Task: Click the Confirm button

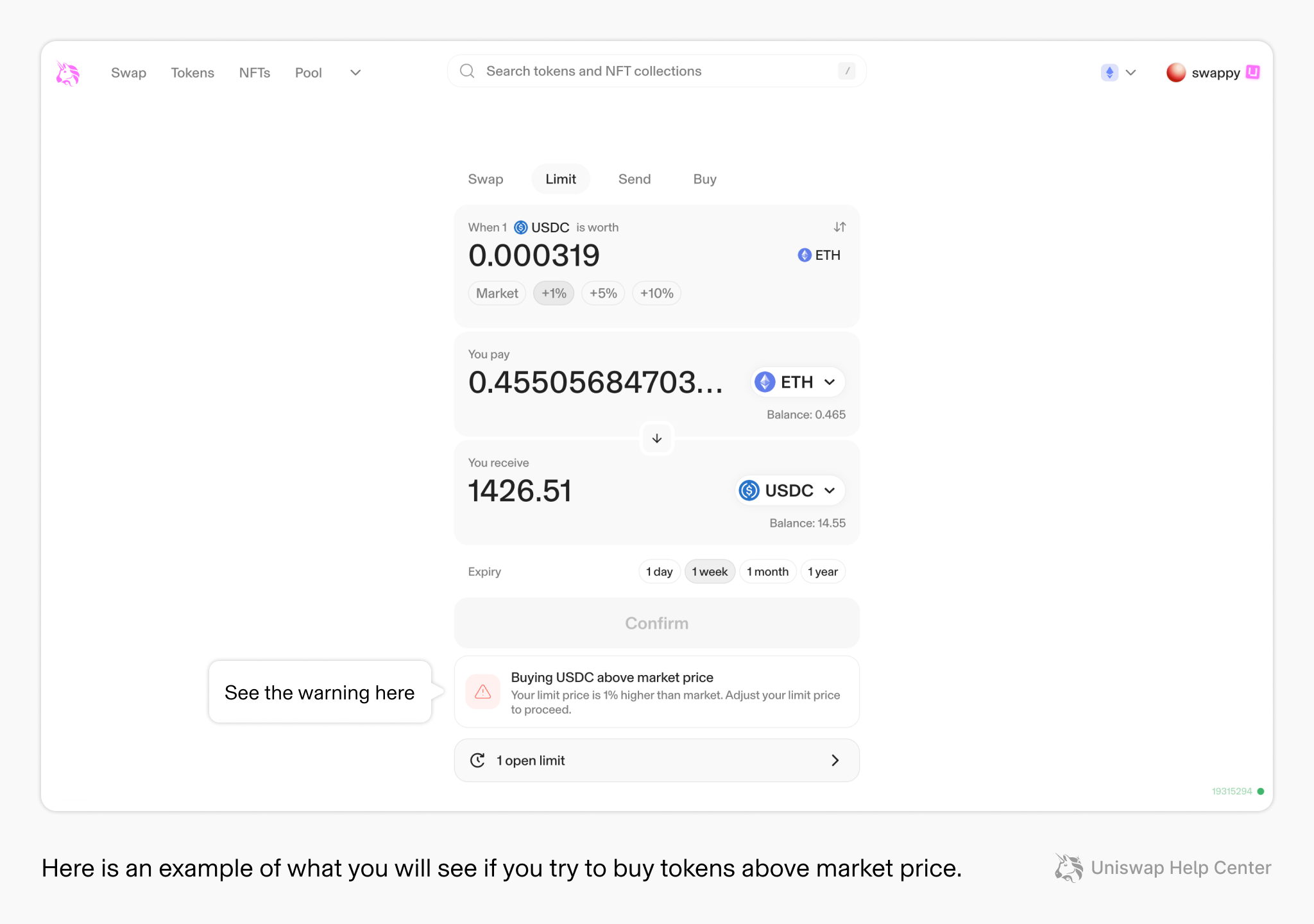Action: tap(656, 623)
